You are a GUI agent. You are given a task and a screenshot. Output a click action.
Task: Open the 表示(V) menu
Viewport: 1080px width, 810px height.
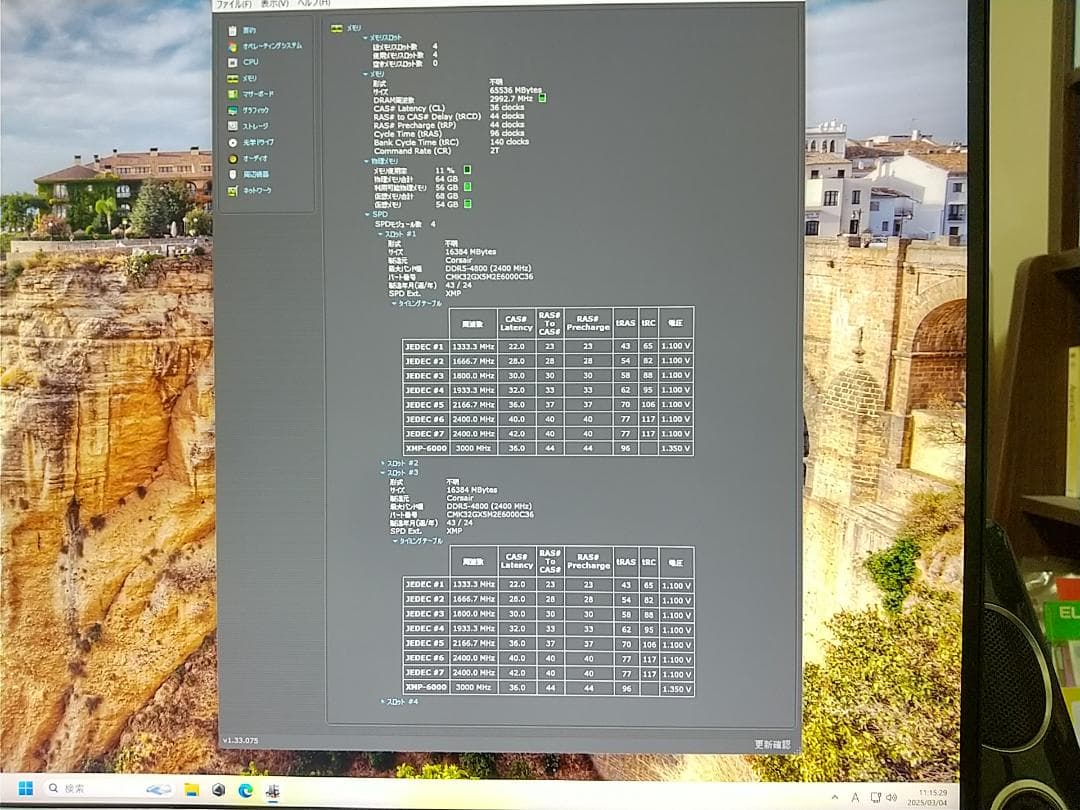click(272, 4)
